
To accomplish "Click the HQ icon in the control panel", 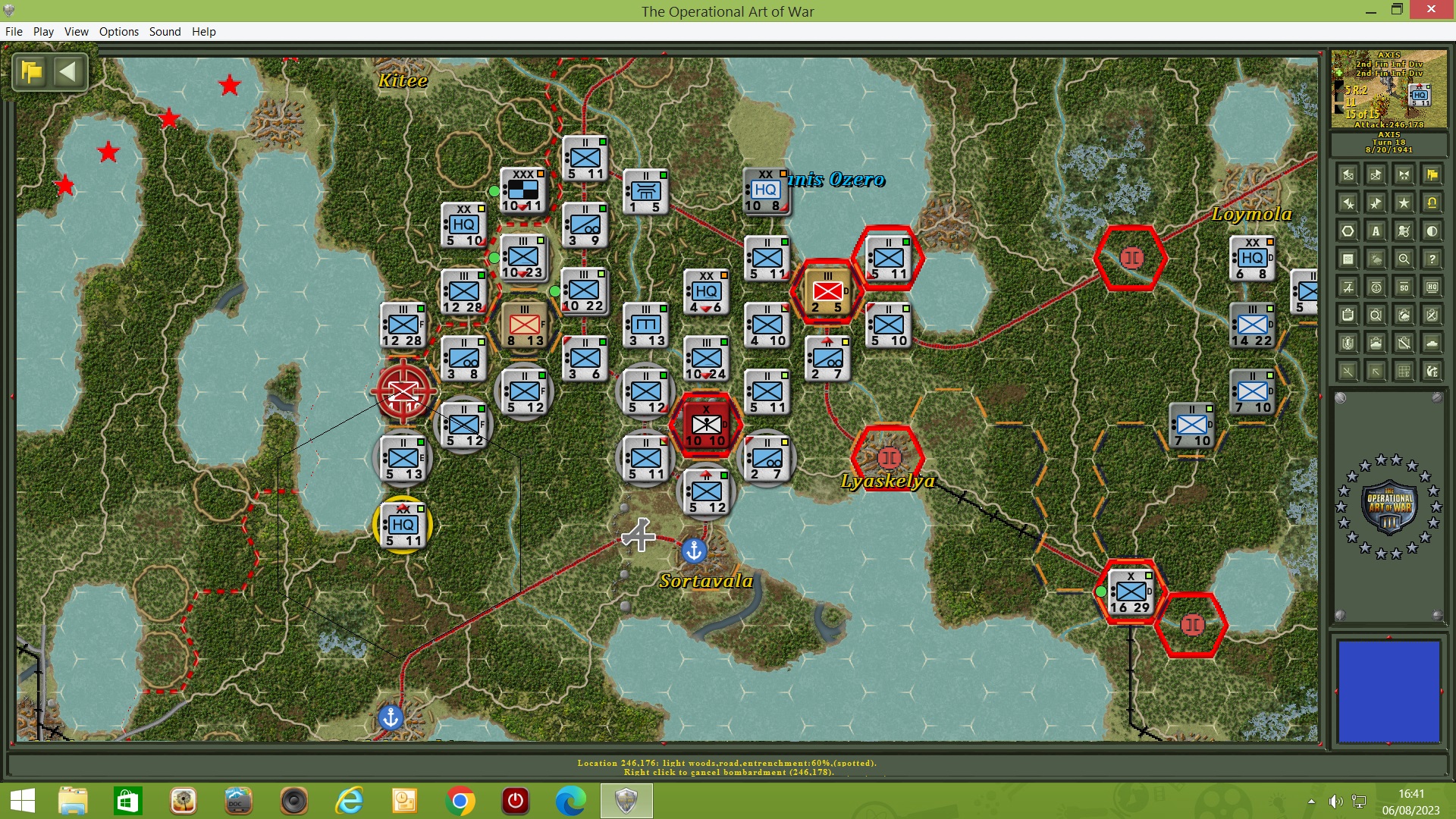I will pos(1432,287).
